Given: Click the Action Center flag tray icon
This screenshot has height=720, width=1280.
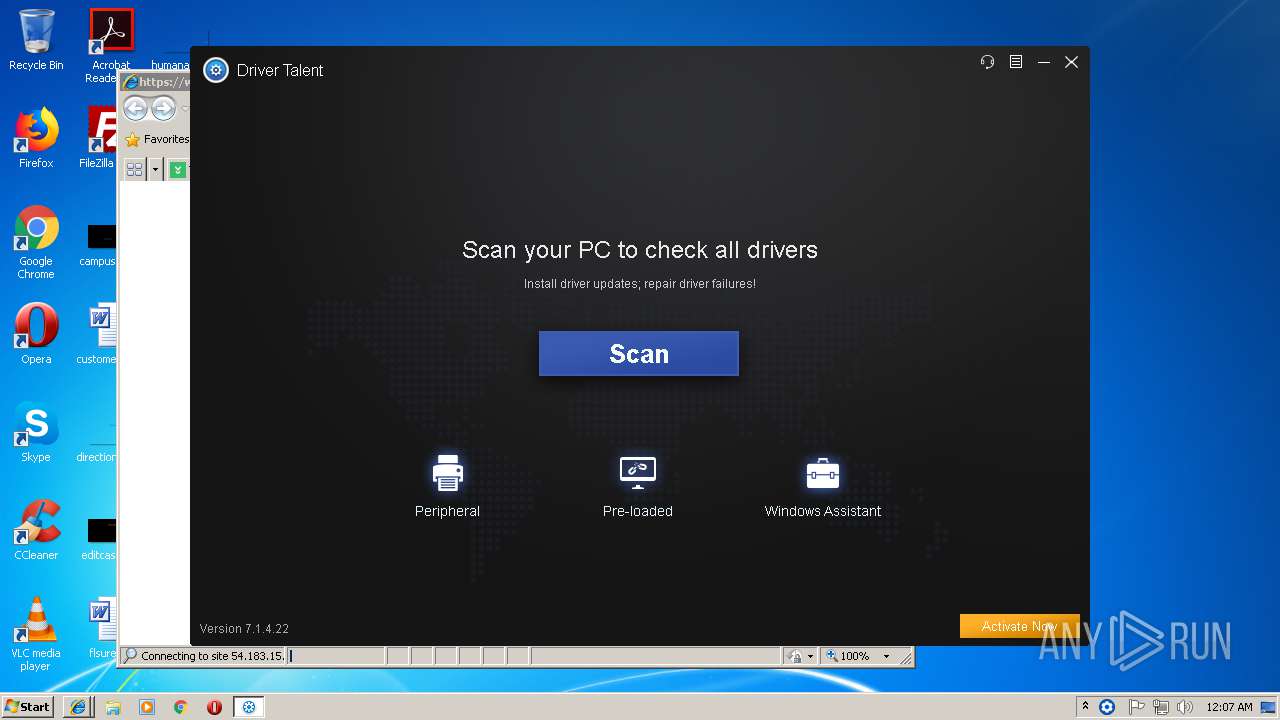Looking at the screenshot, I should (x=1136, y=707).
